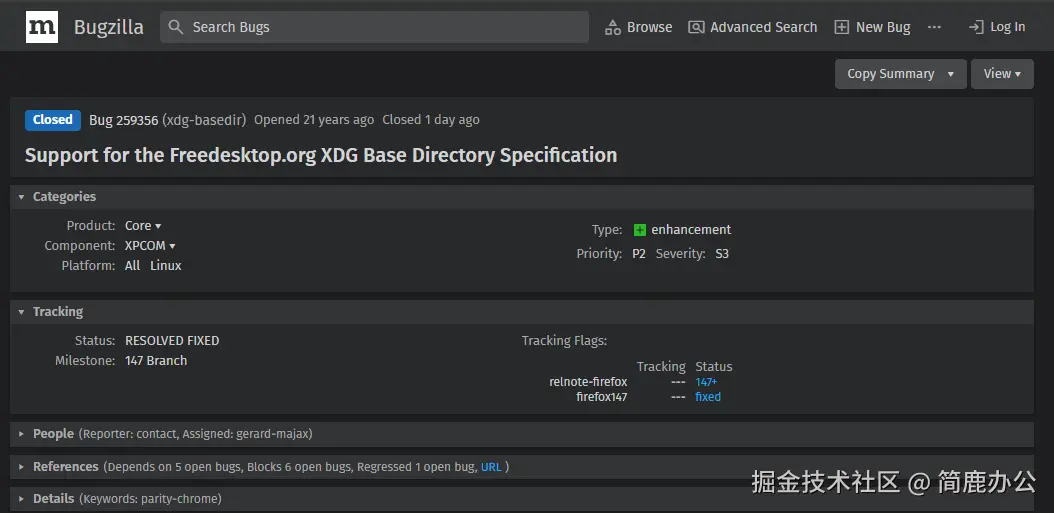The height and width of the screenshot is (513, 1054).
Task: Click the 'enhancement' type text
Action: coord(691,230)
